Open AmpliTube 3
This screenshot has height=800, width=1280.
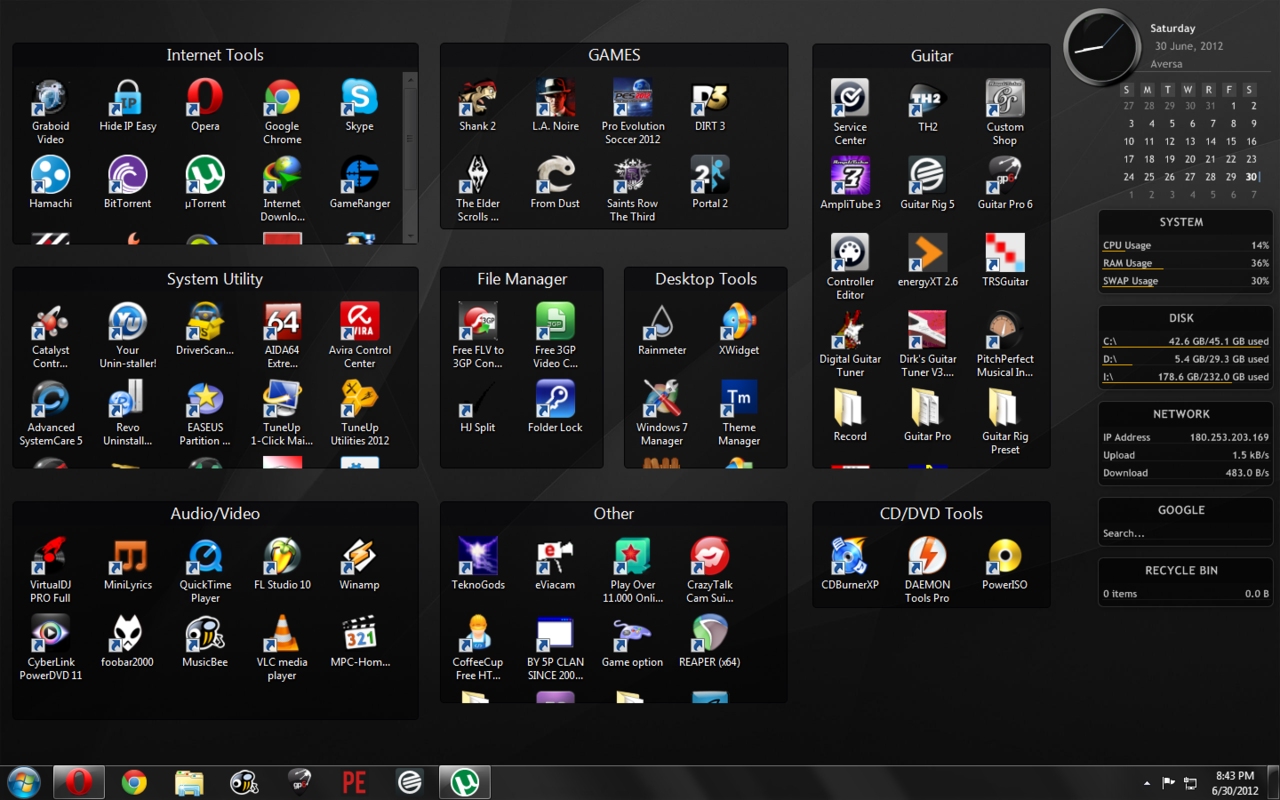point(850,183)
